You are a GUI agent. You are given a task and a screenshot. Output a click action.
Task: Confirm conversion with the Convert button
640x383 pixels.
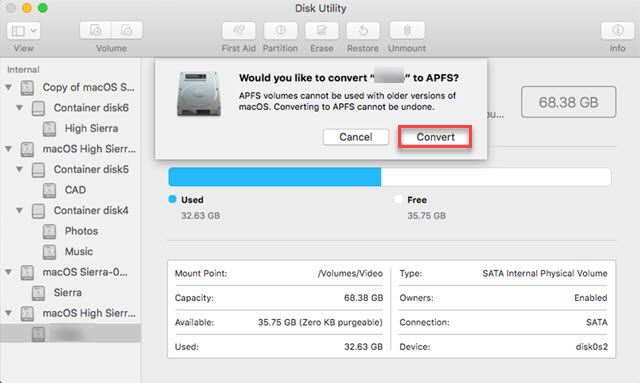(x=435, y=137)
